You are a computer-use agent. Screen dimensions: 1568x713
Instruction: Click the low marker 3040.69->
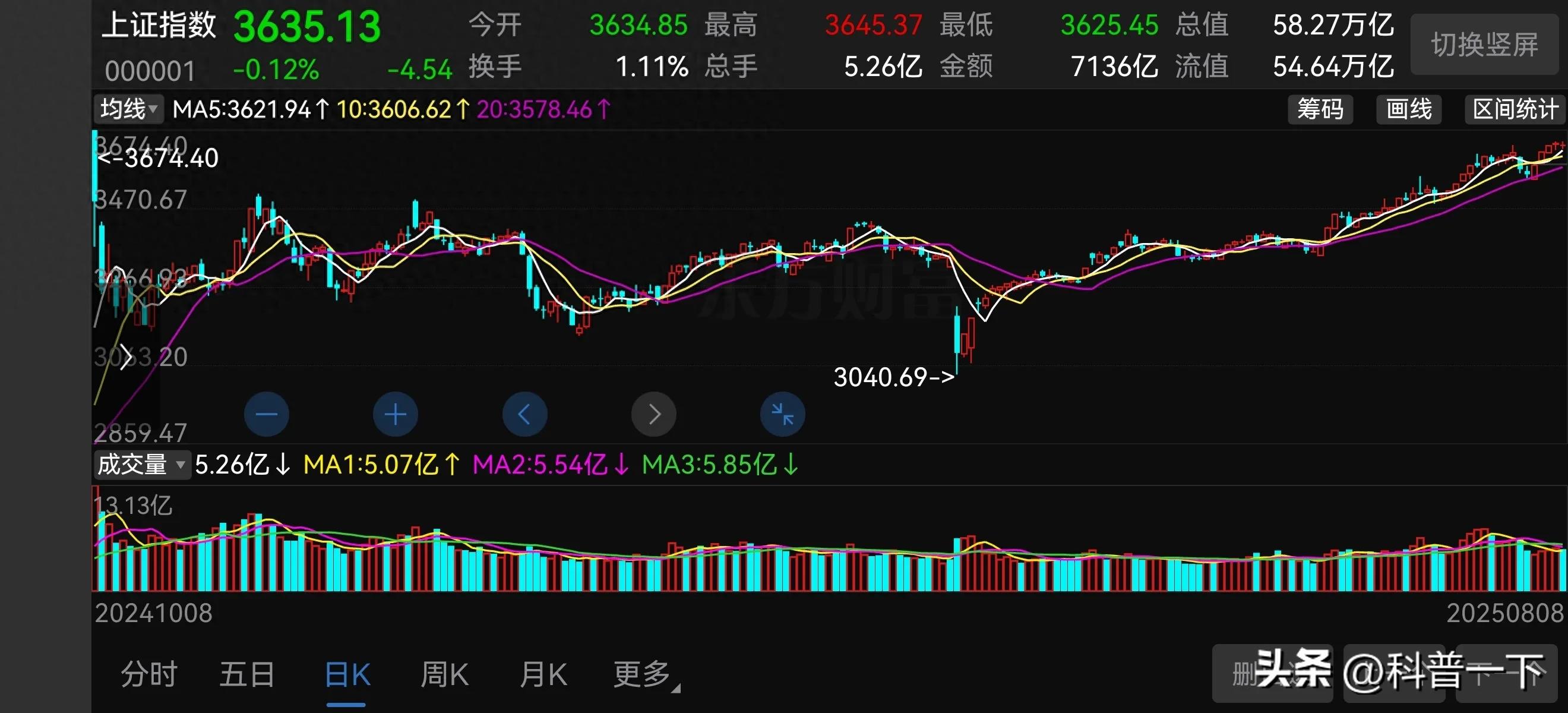coord(894,377)
